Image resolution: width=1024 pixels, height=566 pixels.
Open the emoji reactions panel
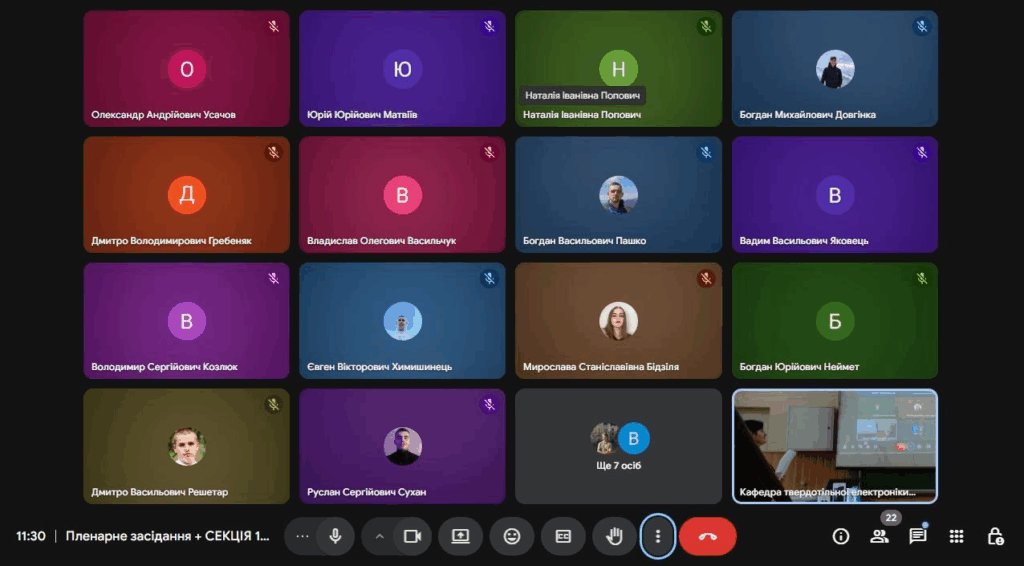(512, 536)
